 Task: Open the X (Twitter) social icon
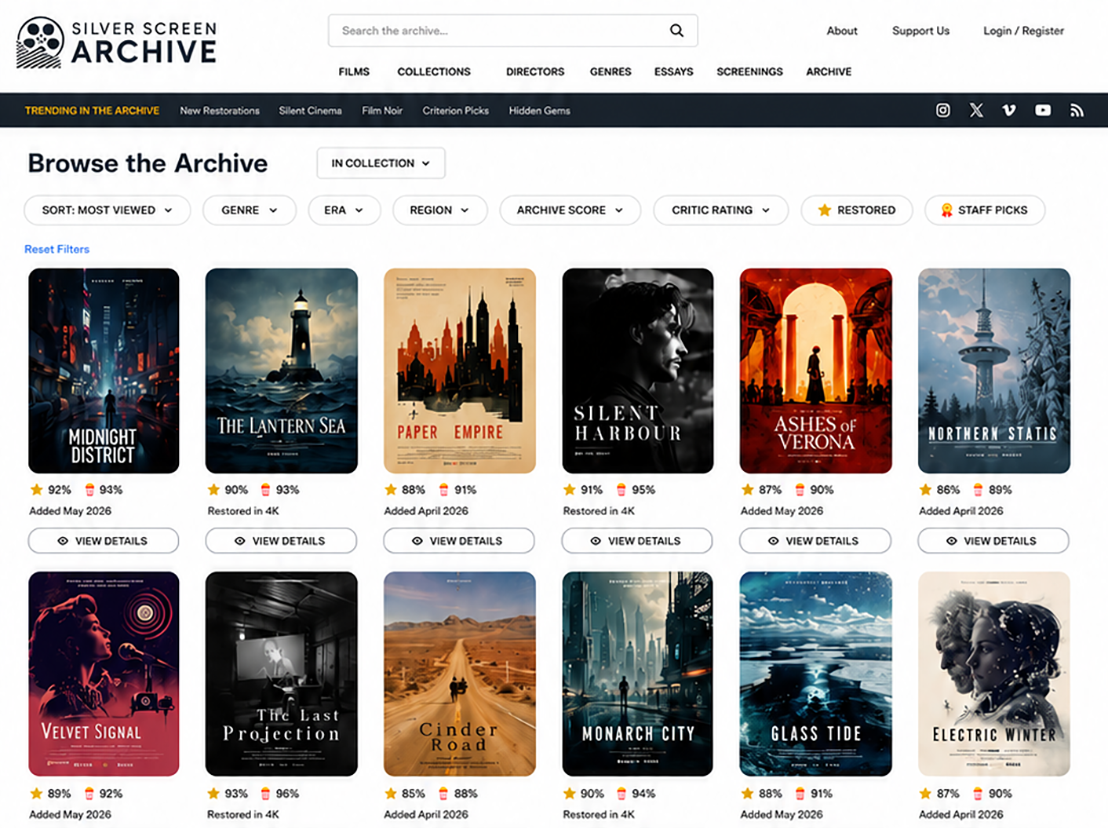point(976,110)
